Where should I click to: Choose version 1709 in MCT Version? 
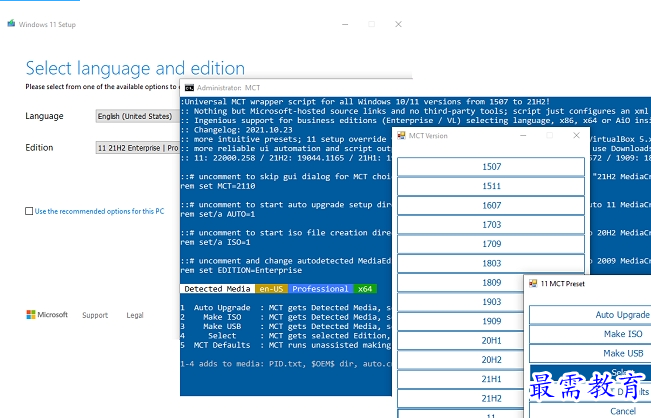491,244
